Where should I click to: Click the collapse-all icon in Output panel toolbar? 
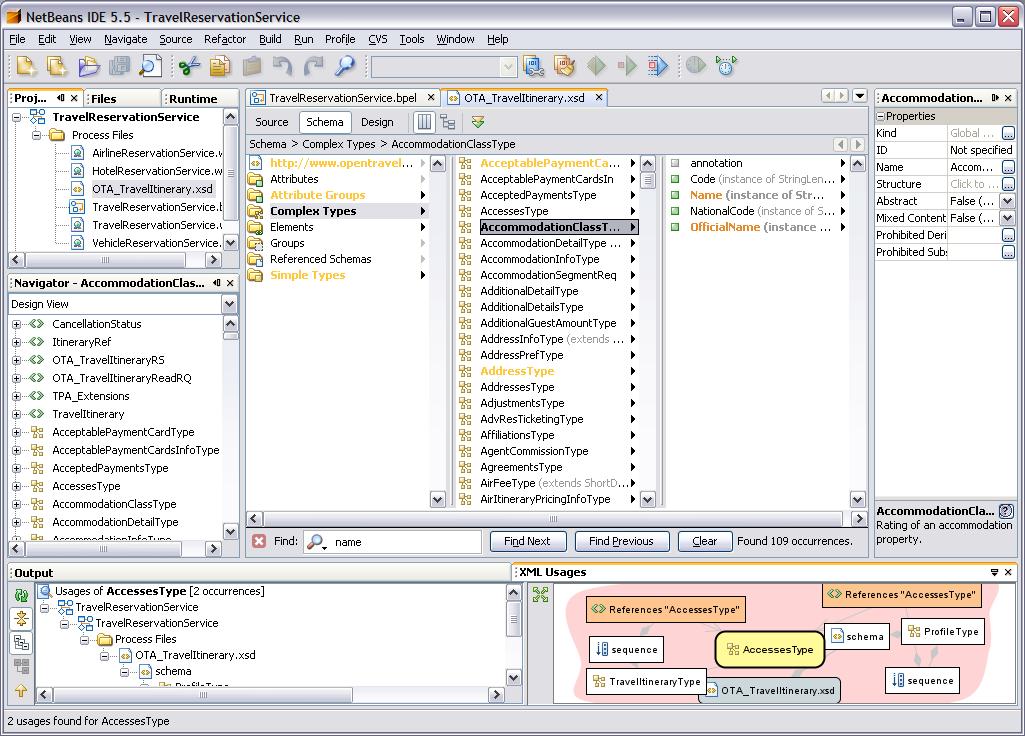[21, 618]
